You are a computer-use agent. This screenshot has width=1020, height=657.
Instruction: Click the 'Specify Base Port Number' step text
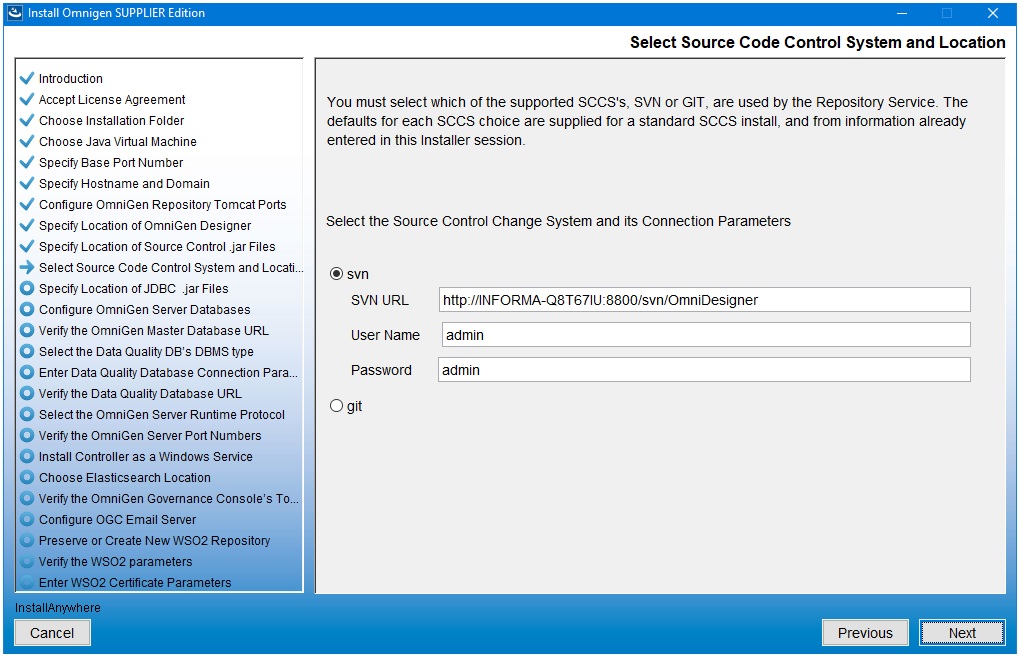tap(111, 162)
